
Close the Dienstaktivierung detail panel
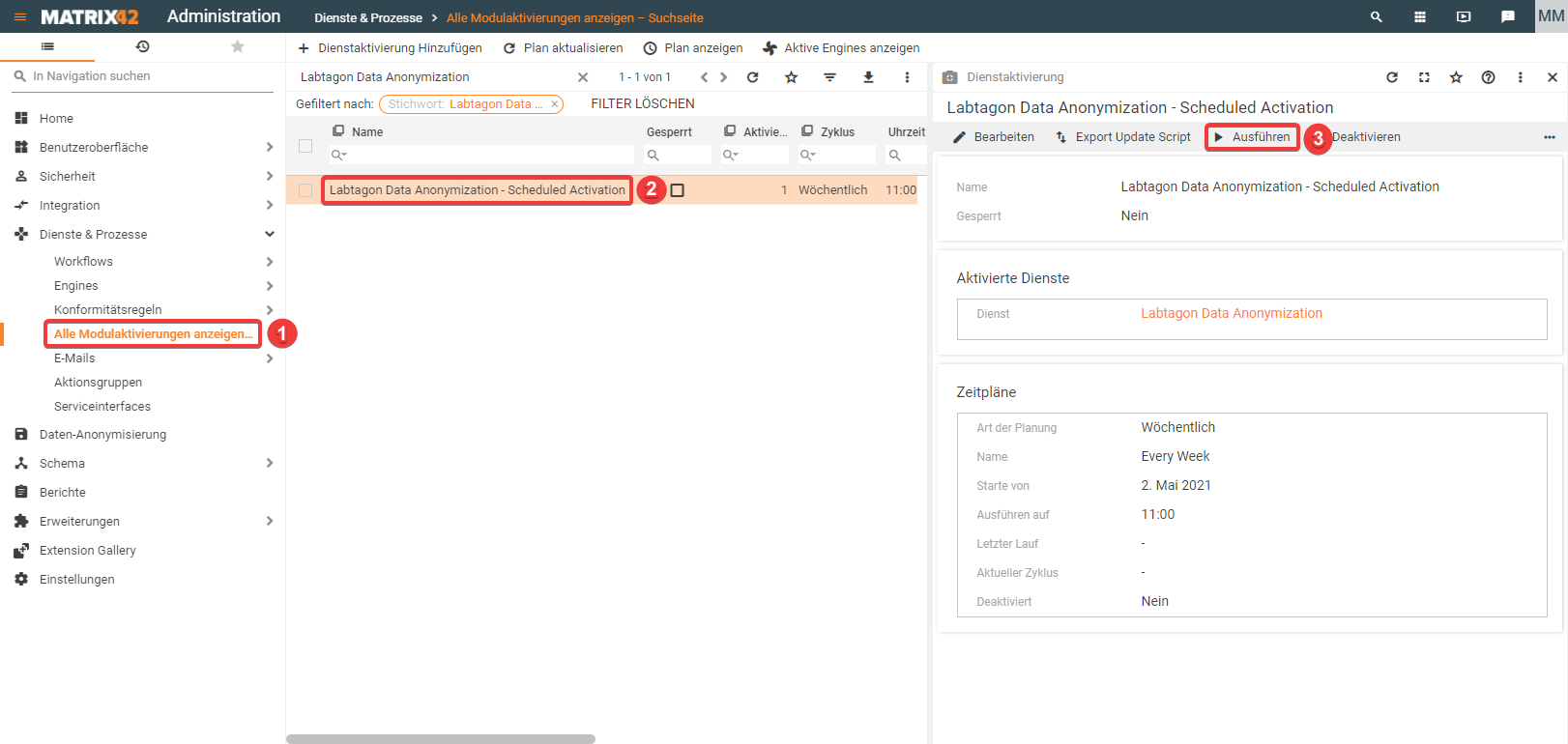coord(1553,77)
